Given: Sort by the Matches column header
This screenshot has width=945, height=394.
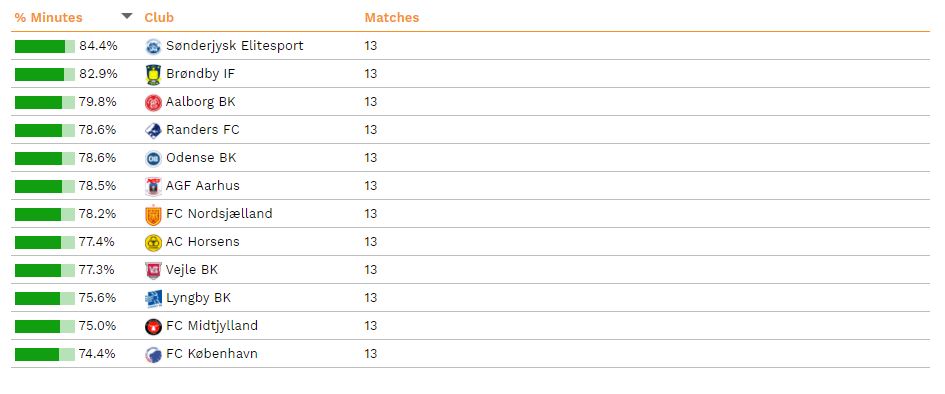Looking at the screenshot, I should point(392,17).
